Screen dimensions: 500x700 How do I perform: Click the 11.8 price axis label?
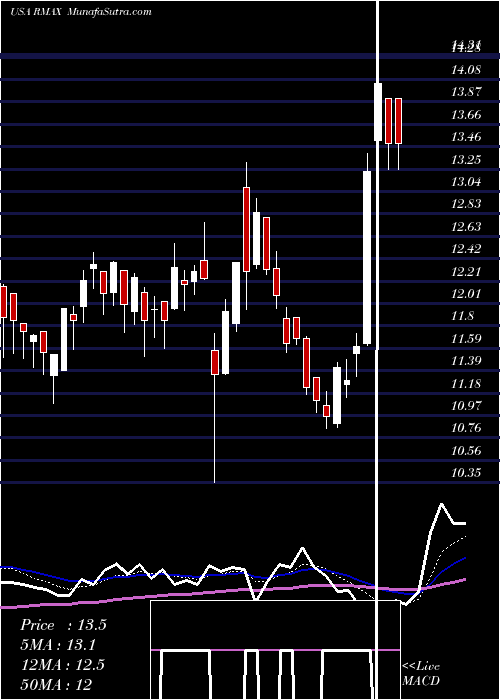point(462,316)
